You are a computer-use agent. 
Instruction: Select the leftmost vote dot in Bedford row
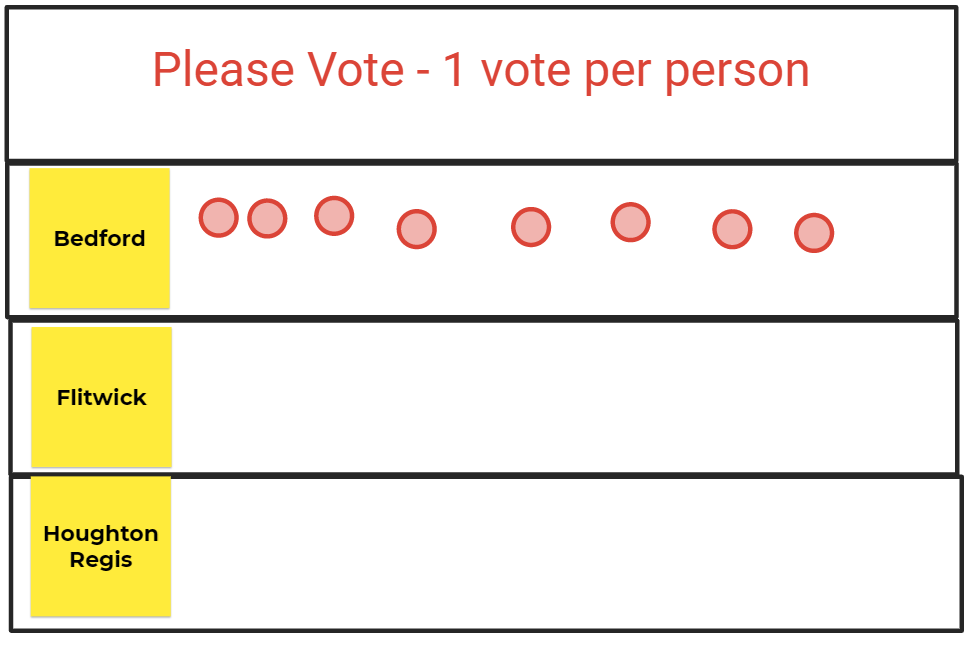click(218, 218)
